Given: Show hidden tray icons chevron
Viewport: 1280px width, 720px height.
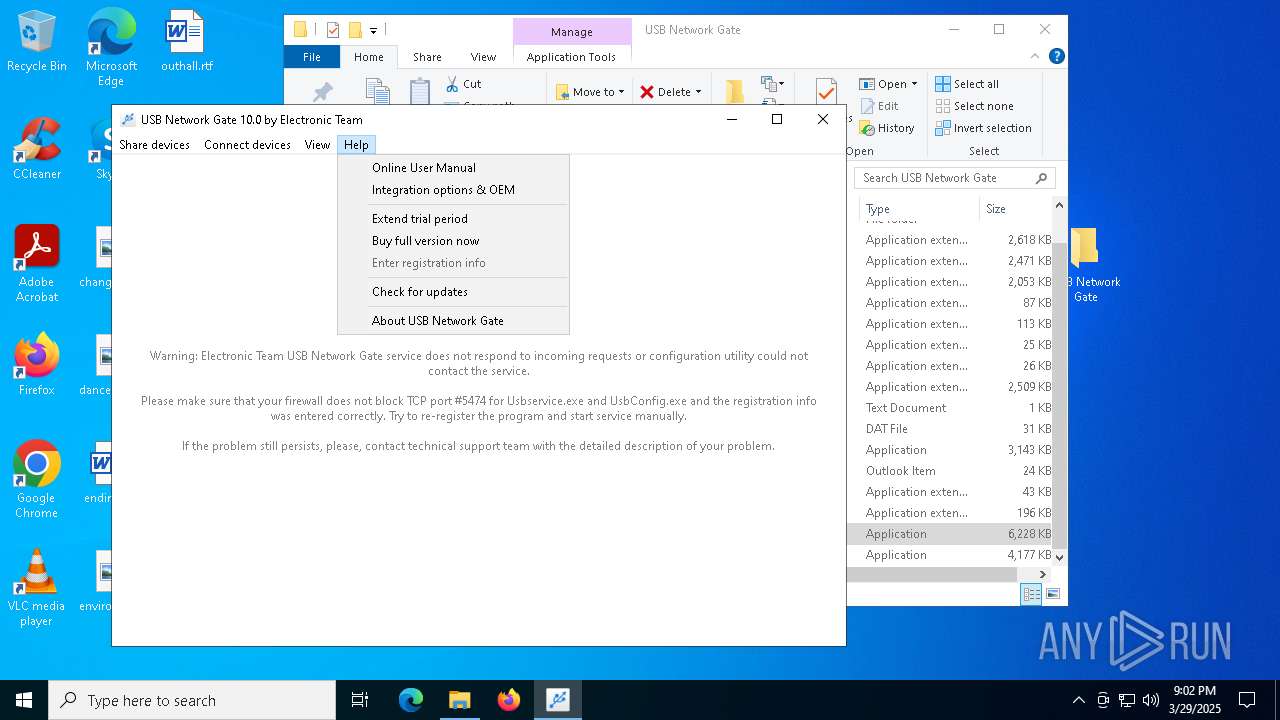Looking at the screenshot, I should click(x=1078, y=700).
